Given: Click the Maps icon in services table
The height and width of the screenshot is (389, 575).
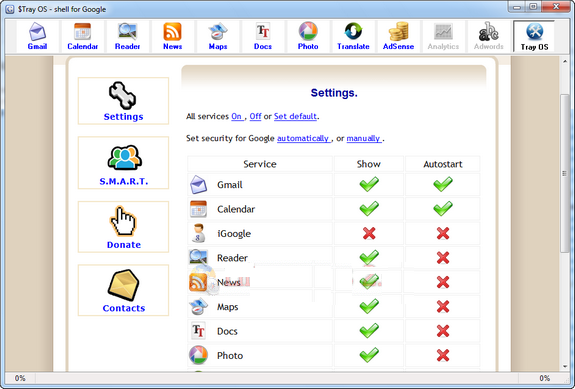Looking at the screenshot, I should coord(198,307).
